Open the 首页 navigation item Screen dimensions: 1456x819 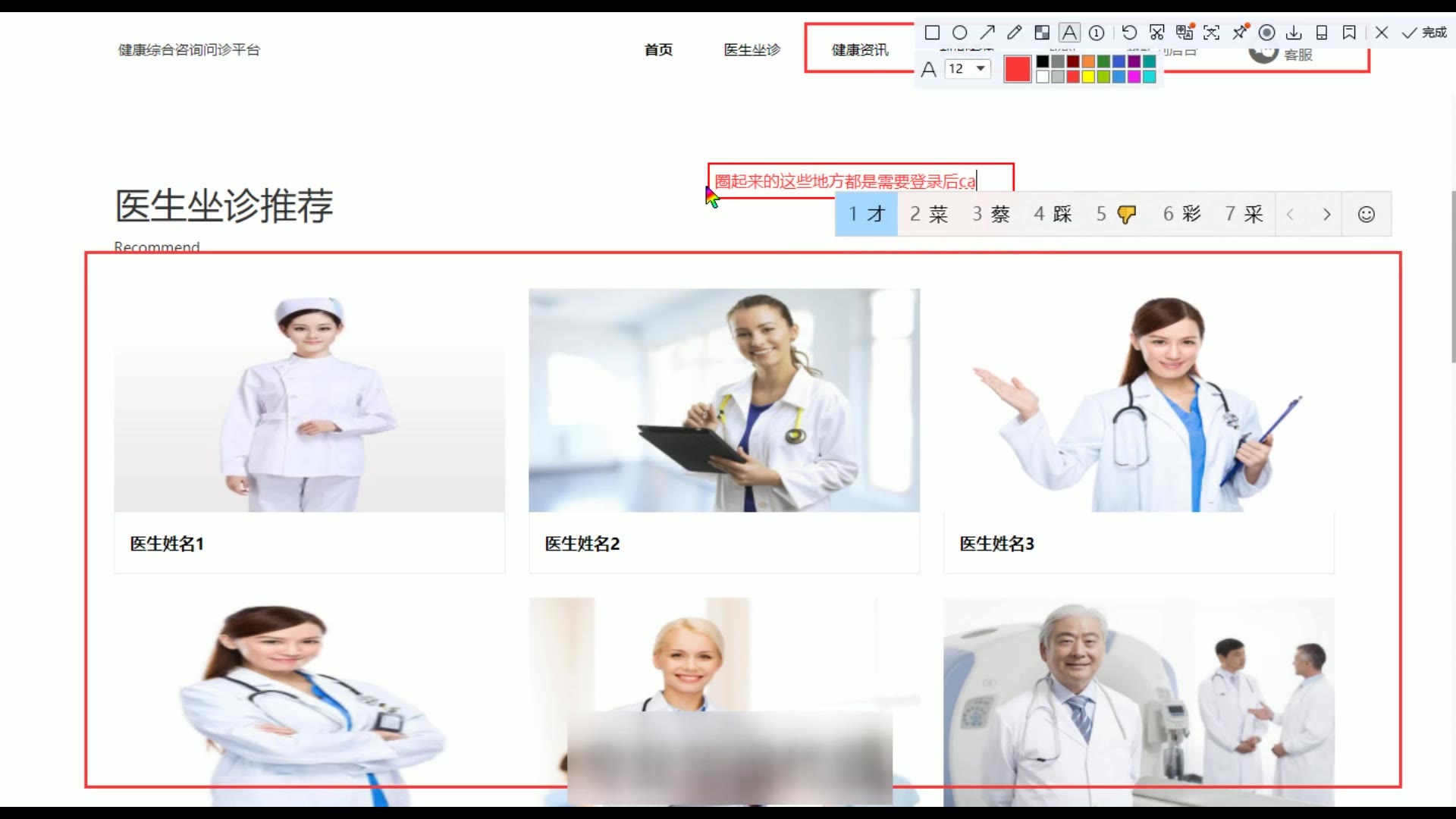click(x=658, y=50)
